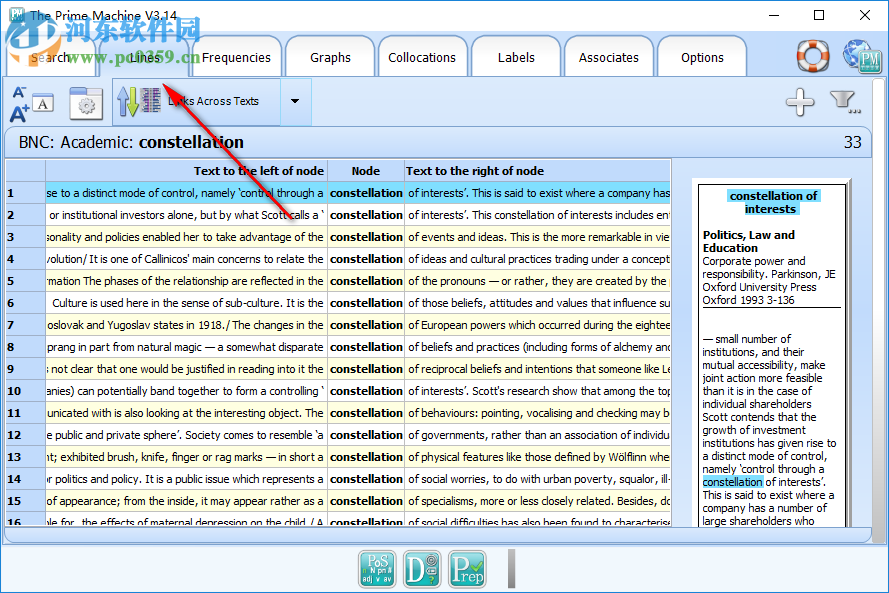Open the filter funnel icon
889x593 pixels.
(x=845, y=103)
